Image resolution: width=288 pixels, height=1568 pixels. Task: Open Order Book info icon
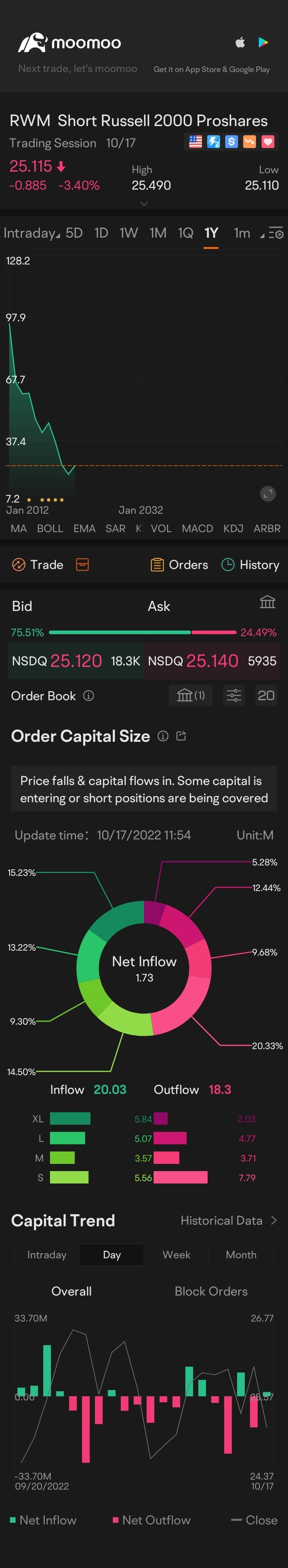[x=89, y=696]
